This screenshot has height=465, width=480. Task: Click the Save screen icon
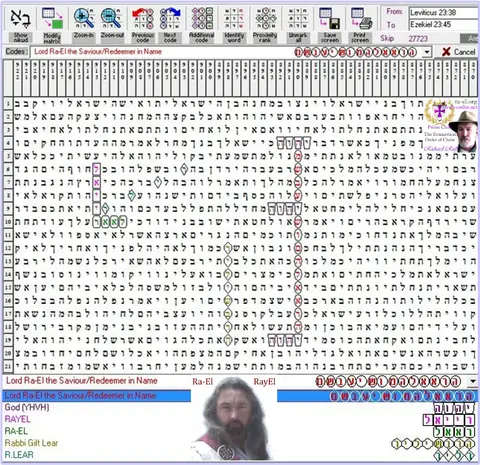point(330,25)
